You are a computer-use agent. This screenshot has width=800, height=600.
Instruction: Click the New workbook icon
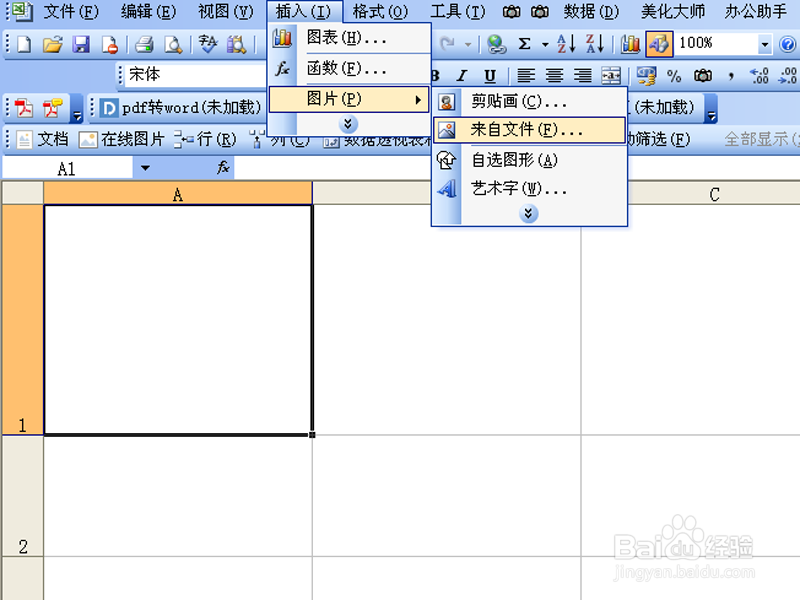(24, 44)
